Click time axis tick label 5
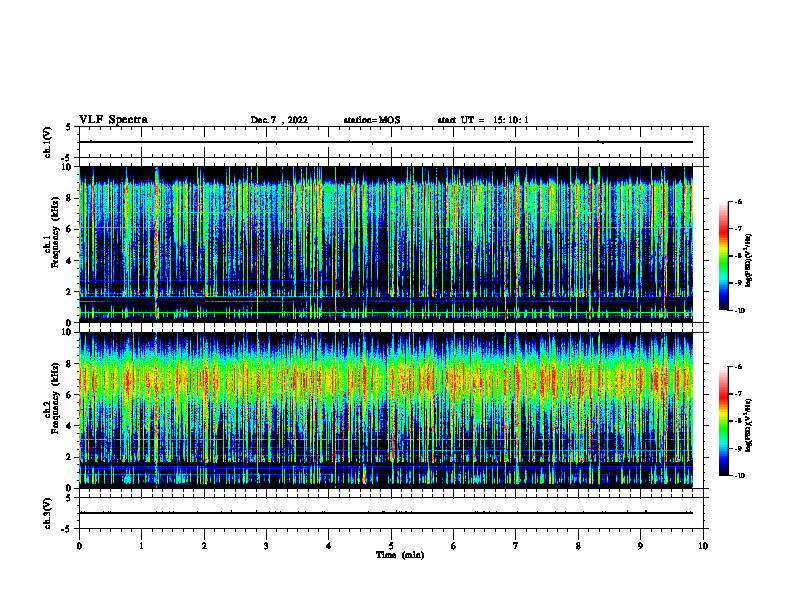Screen dimensions: 792x612 tap(391, 546)
